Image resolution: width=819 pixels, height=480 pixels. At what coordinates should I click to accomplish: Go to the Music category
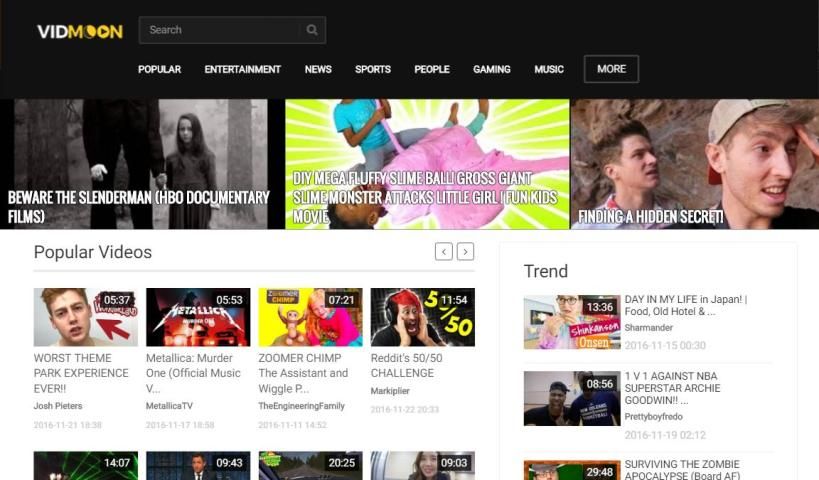pos(549,70)
